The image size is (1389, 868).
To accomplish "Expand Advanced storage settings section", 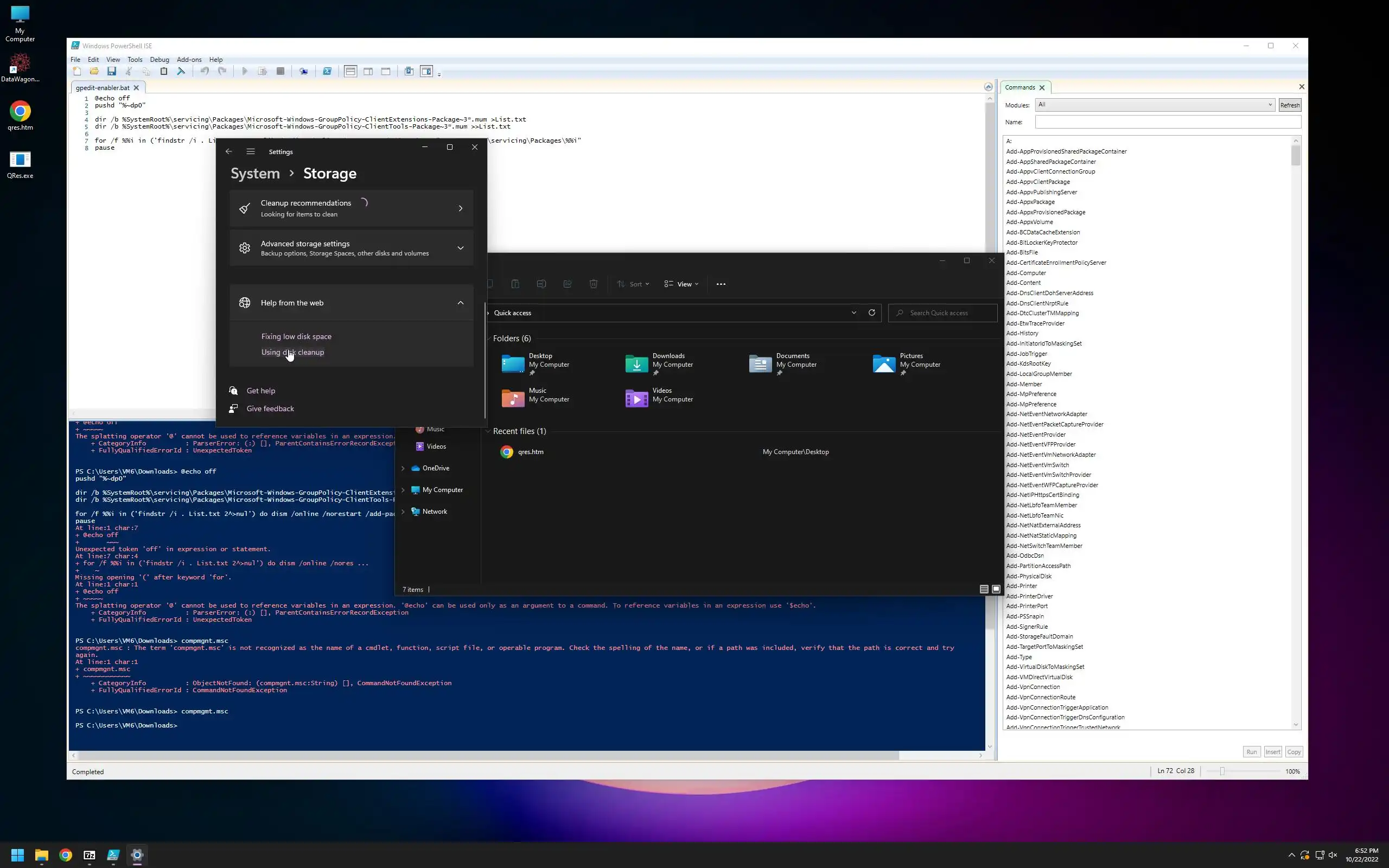I will point(460,248).
